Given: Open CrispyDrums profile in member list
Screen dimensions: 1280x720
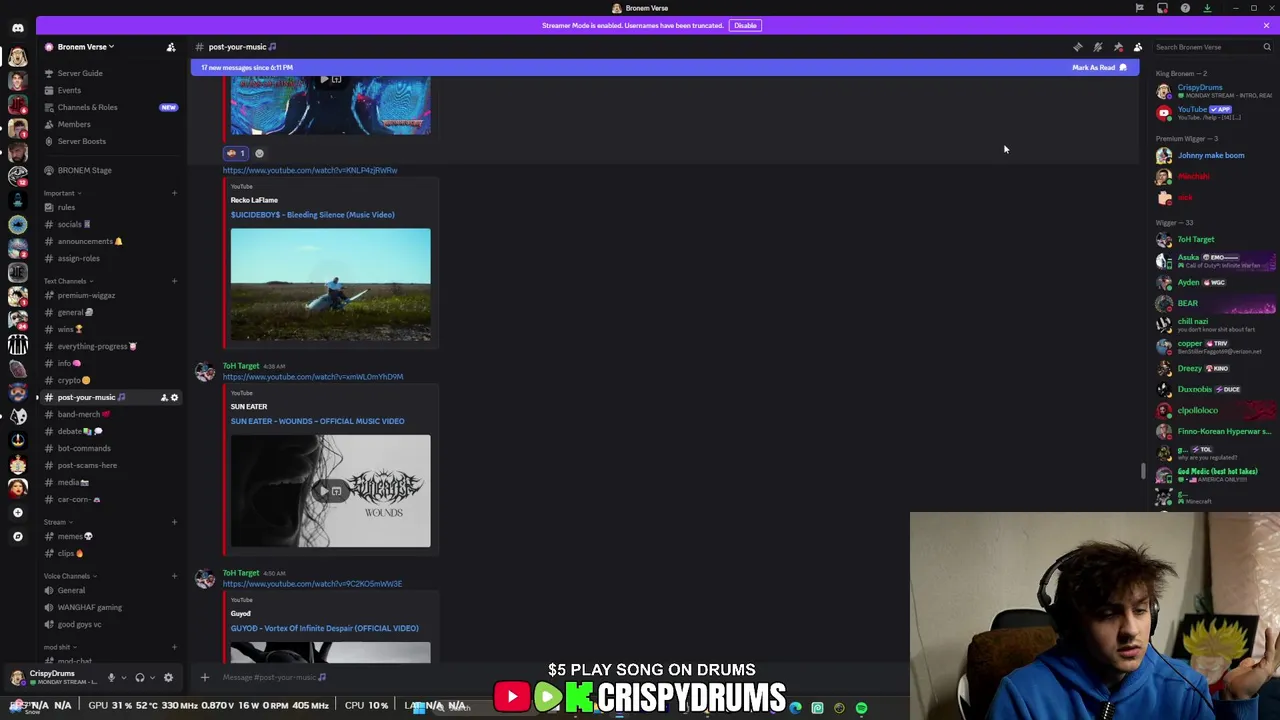Looking at the screenshot, I should [1215, 91].
